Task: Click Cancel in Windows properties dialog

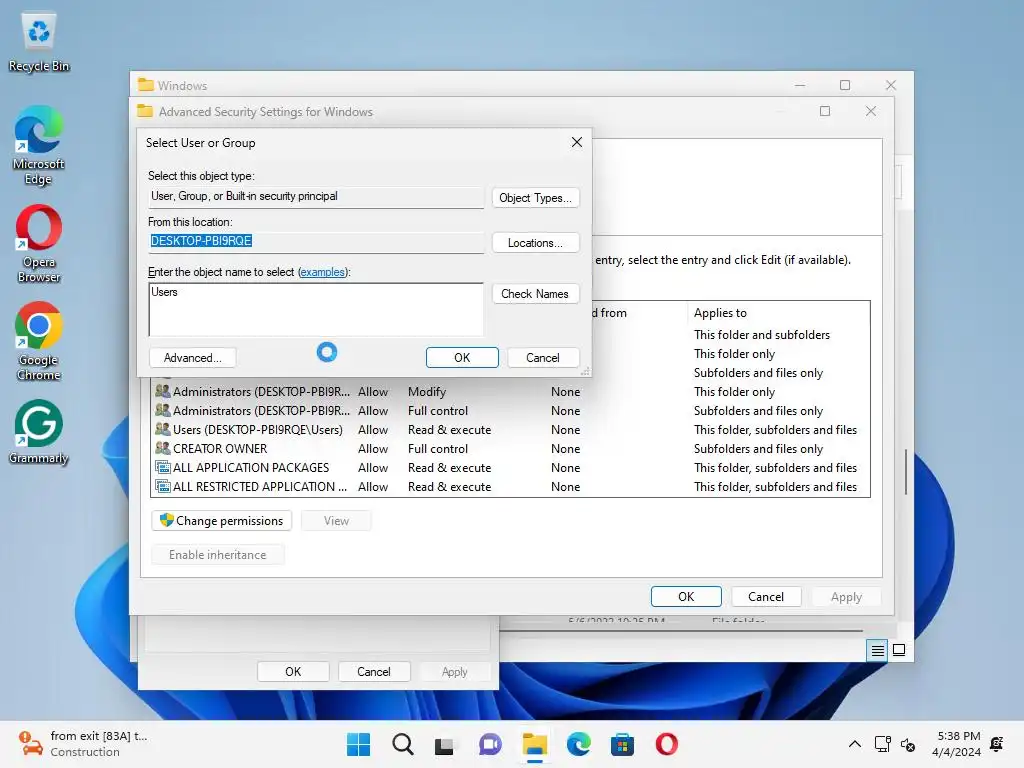Action: point(374,671)
